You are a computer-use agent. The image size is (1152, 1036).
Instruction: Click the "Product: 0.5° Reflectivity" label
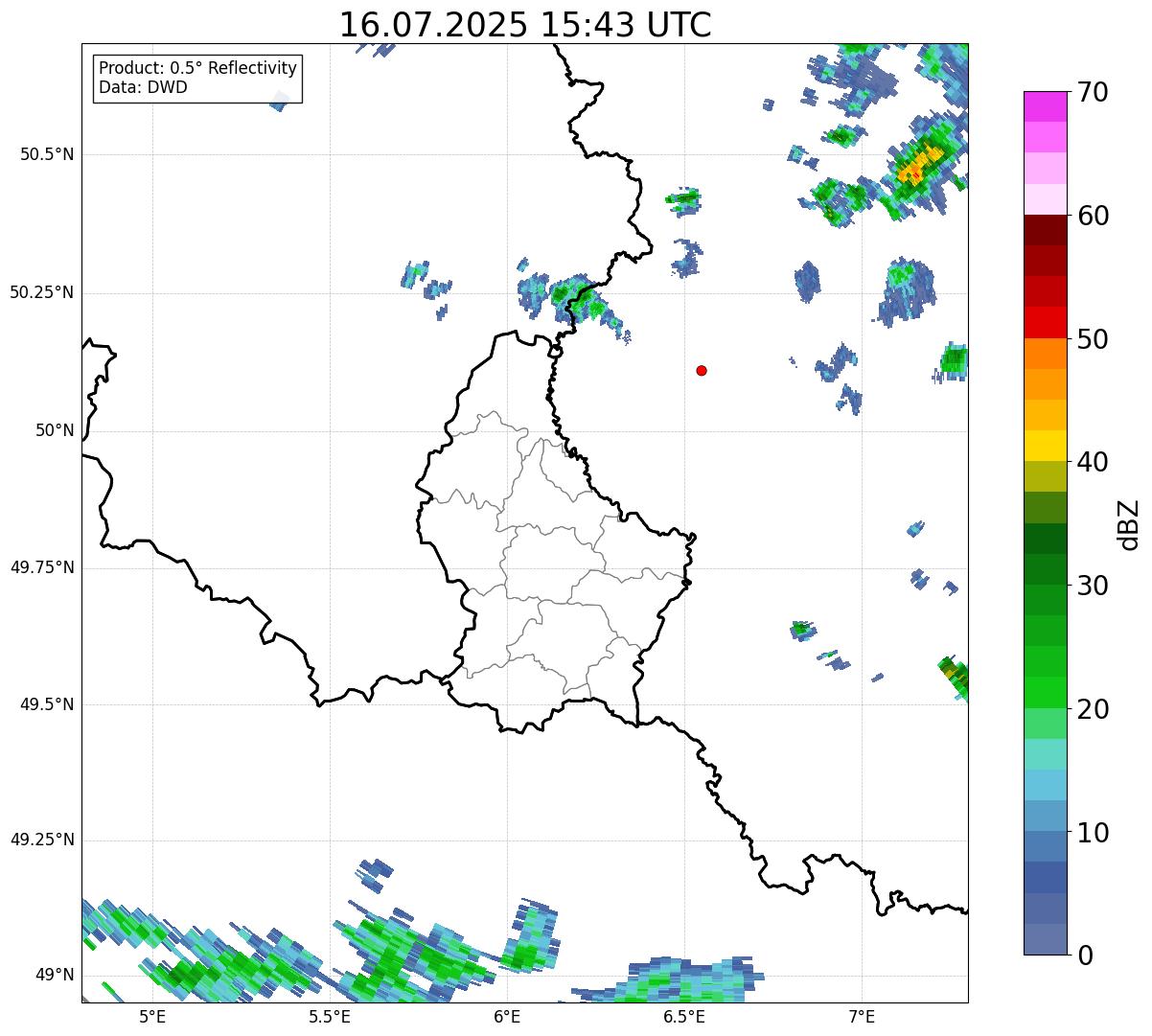pyautogui.click(x=198, y=69)
